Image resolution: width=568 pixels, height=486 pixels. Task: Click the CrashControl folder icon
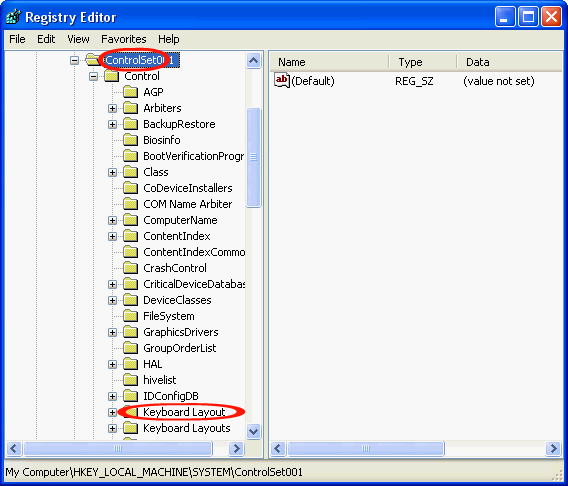coord(130,268)
